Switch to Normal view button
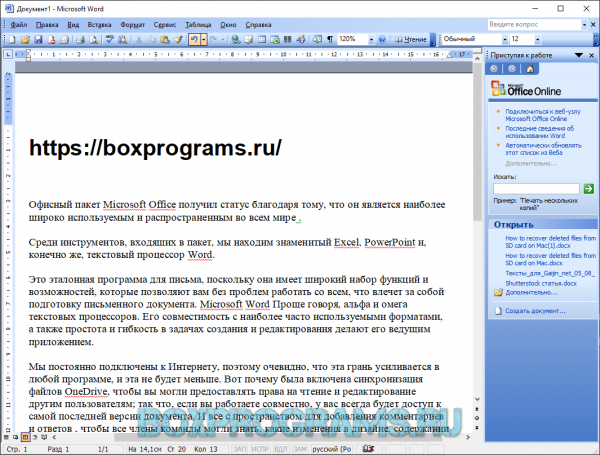 coord(7,437)
